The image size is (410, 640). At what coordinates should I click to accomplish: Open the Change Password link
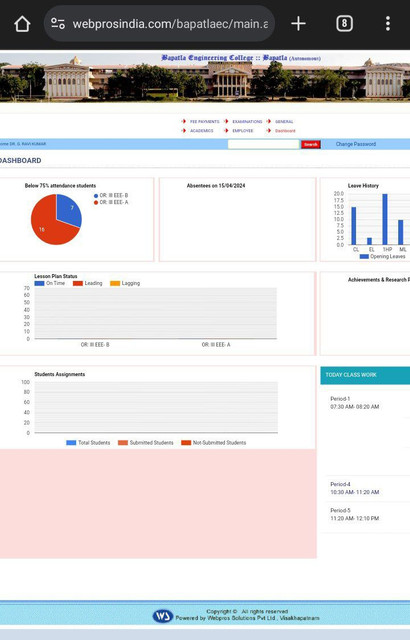point(356,144)
